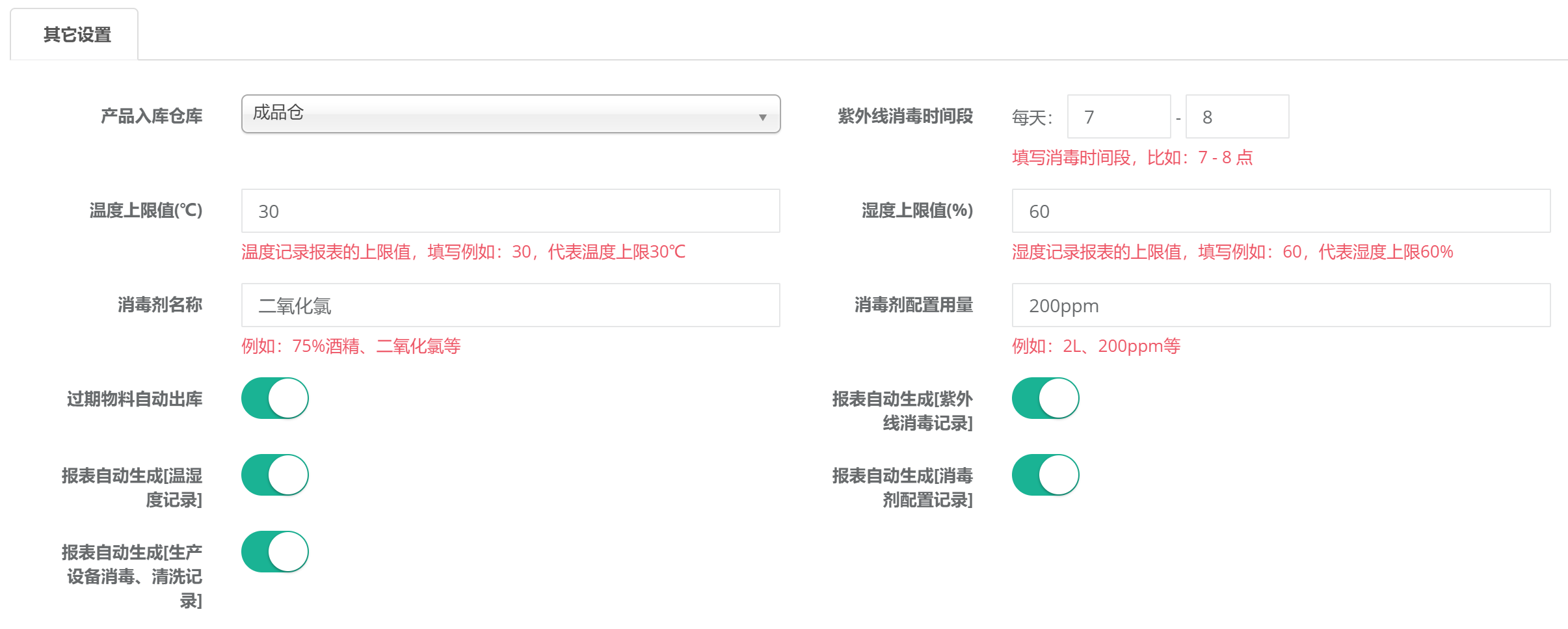Focus the 温度上限值 input field
The height and width of the screenshot is (629, 1568).
(x=510, y=211)
